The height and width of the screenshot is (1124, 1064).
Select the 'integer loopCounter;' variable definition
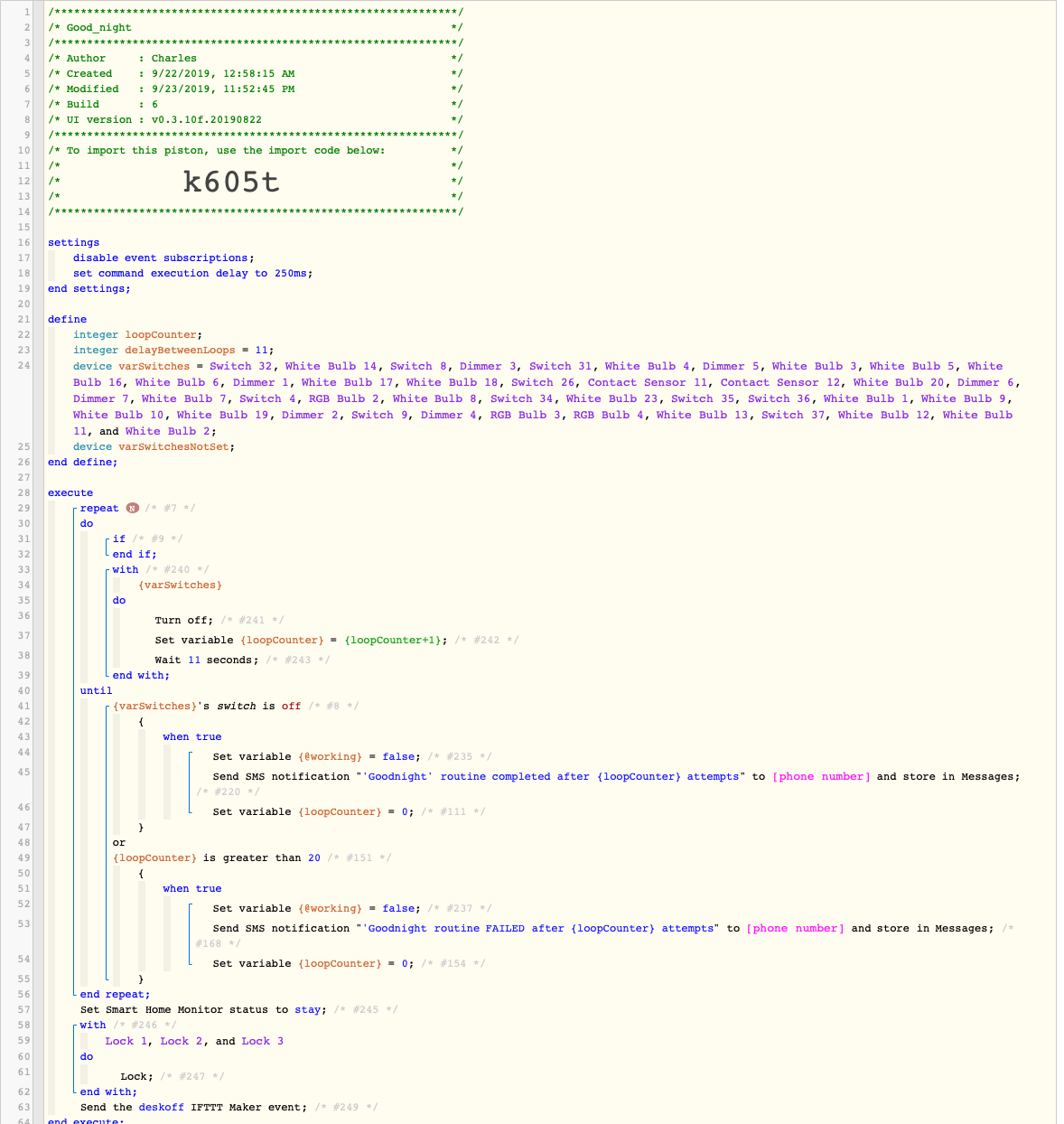138,334
